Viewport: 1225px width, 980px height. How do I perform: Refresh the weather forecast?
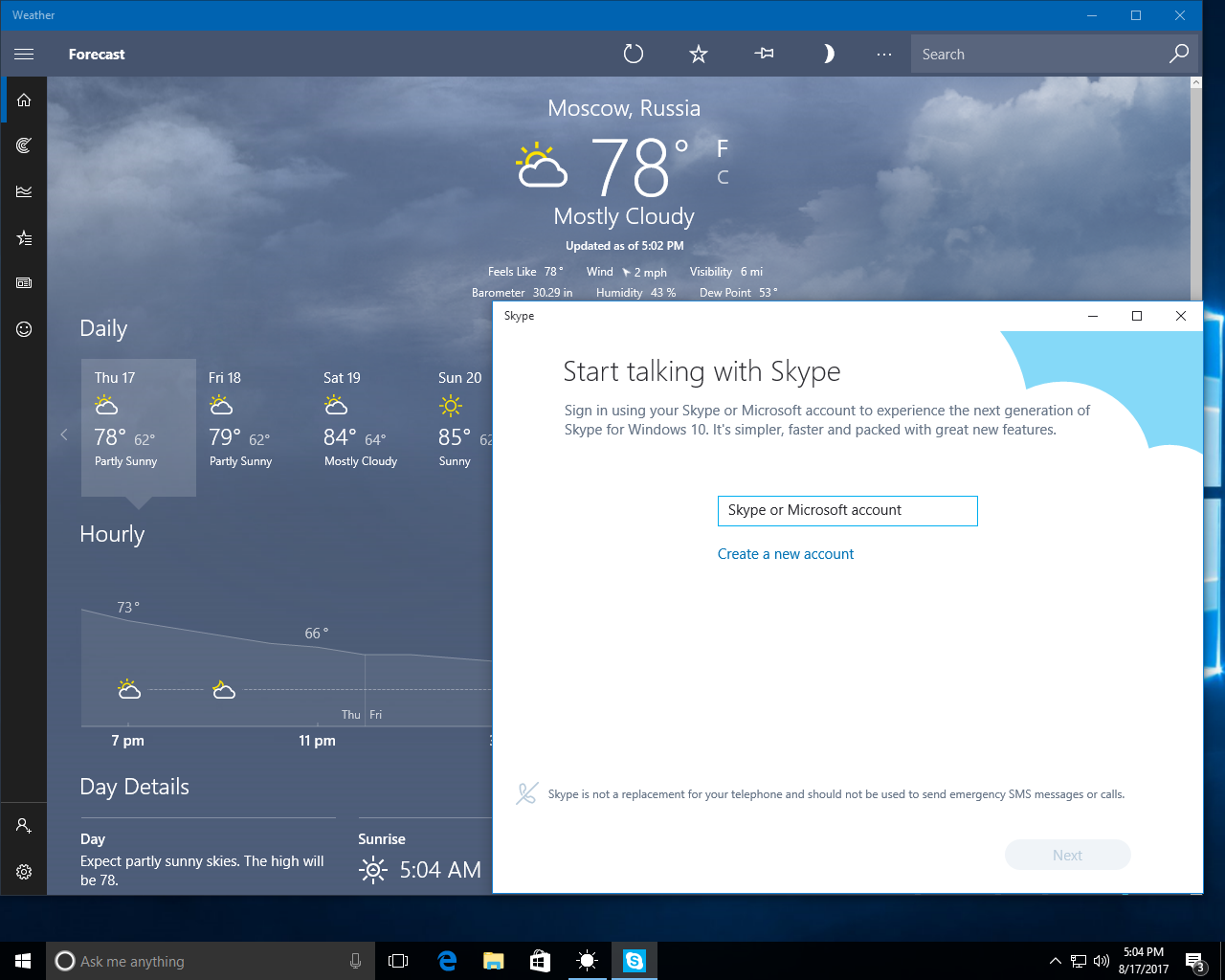point(634,54)
